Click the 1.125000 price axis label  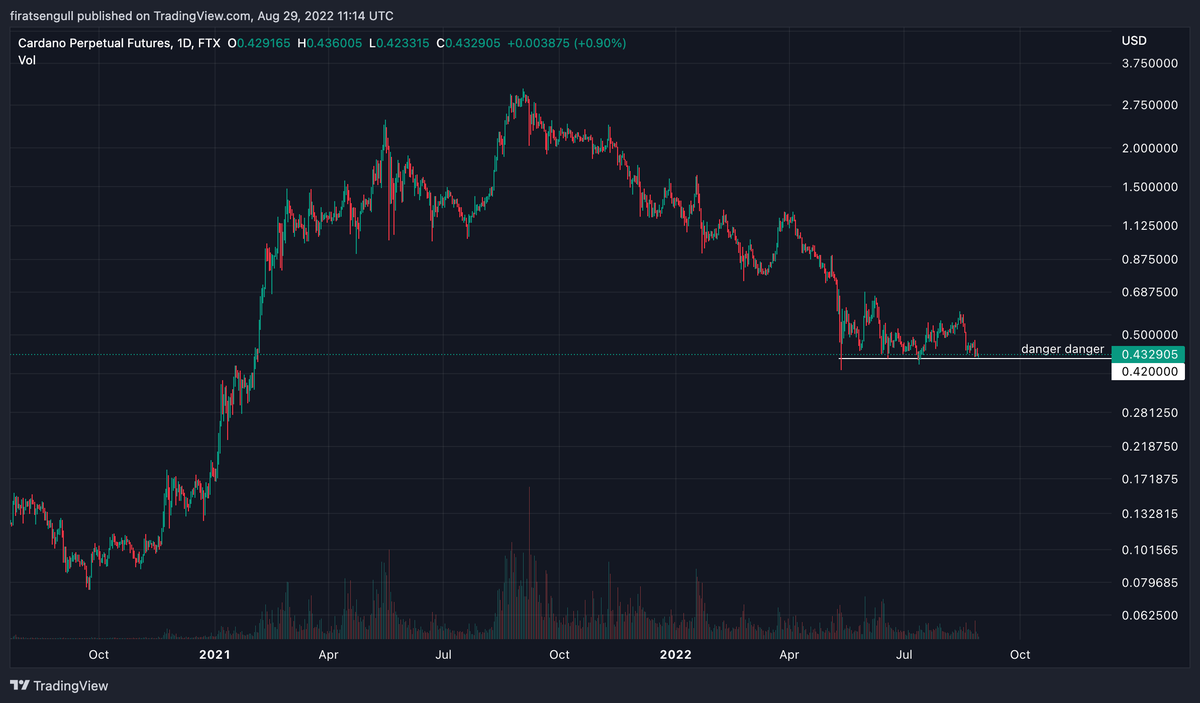1150,226
